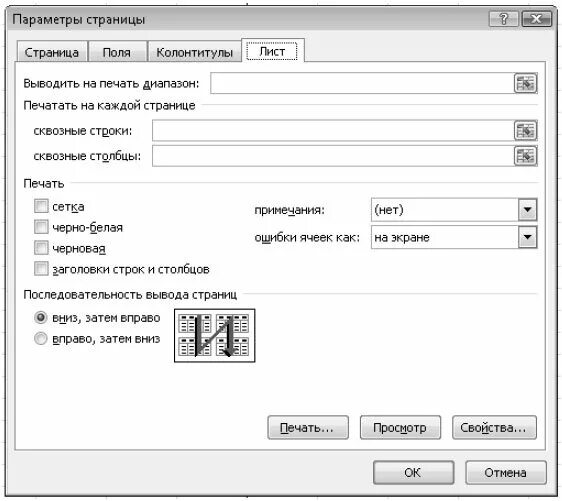The height and width of the screenshot is (501, 562).
Task: Confirm with the OK button
Action: pos(413,472)
